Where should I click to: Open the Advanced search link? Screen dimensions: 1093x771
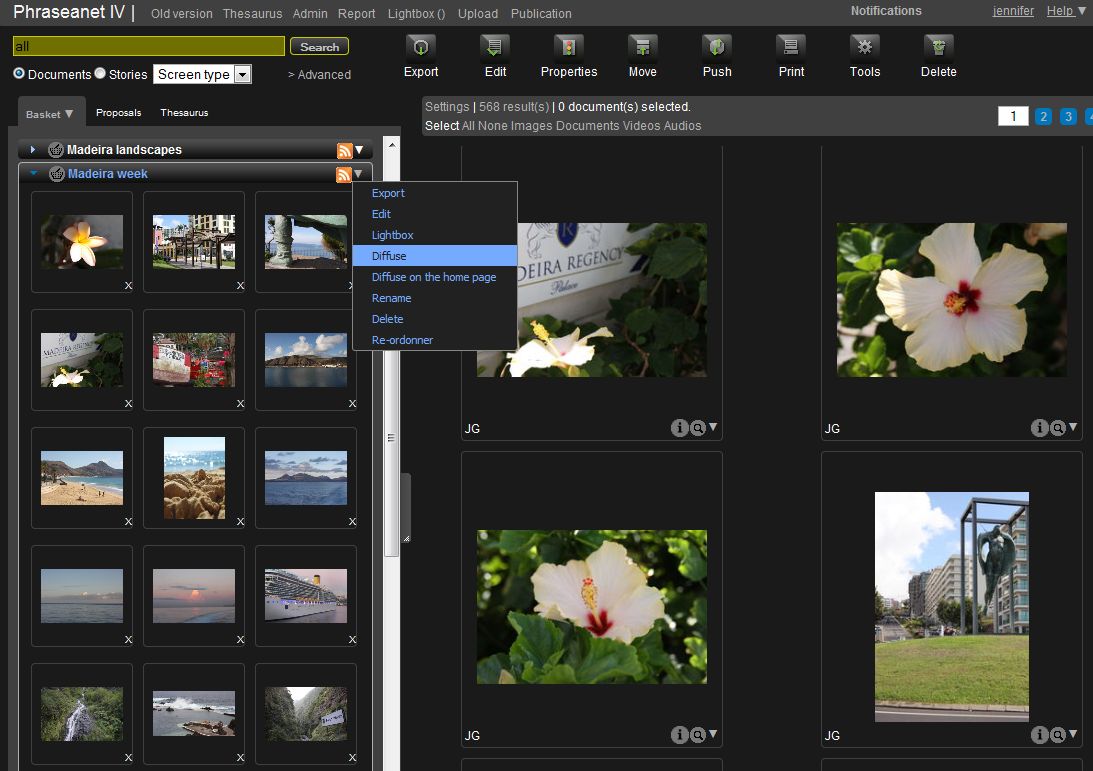tap(319, 75)
